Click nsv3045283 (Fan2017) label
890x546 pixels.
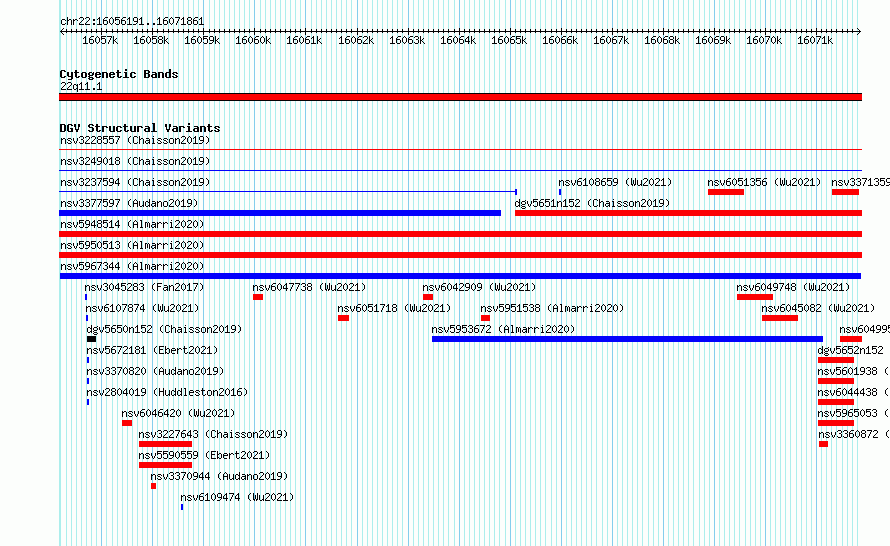145,287
